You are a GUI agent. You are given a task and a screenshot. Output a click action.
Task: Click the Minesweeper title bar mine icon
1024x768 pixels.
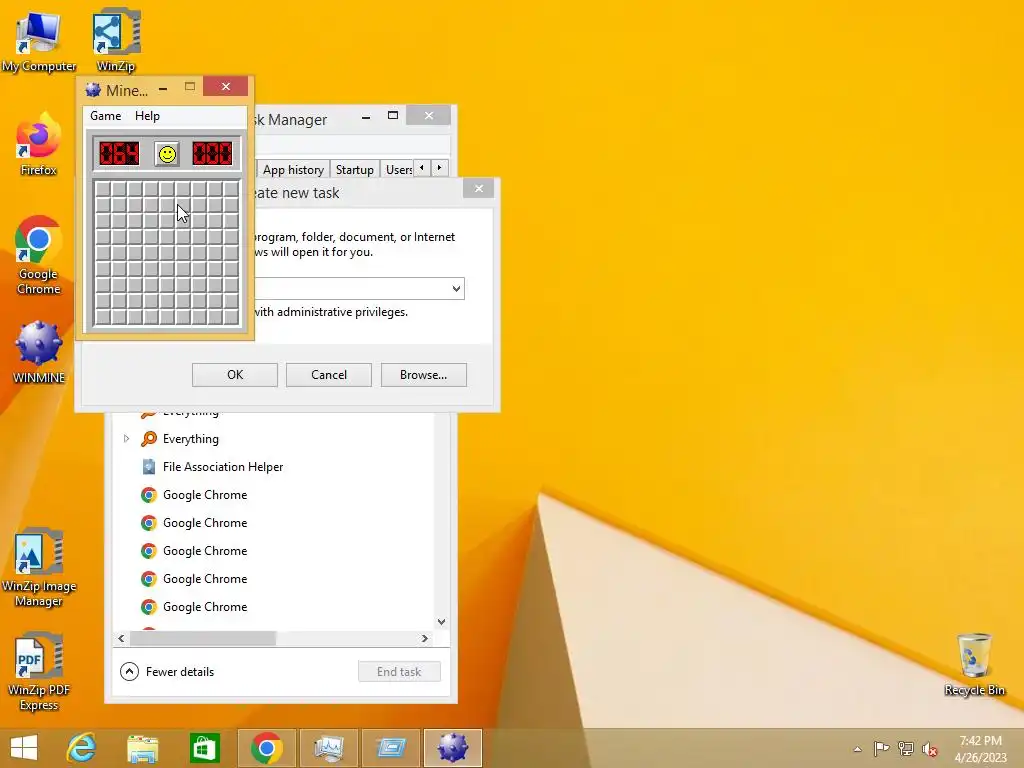point(93,90)
